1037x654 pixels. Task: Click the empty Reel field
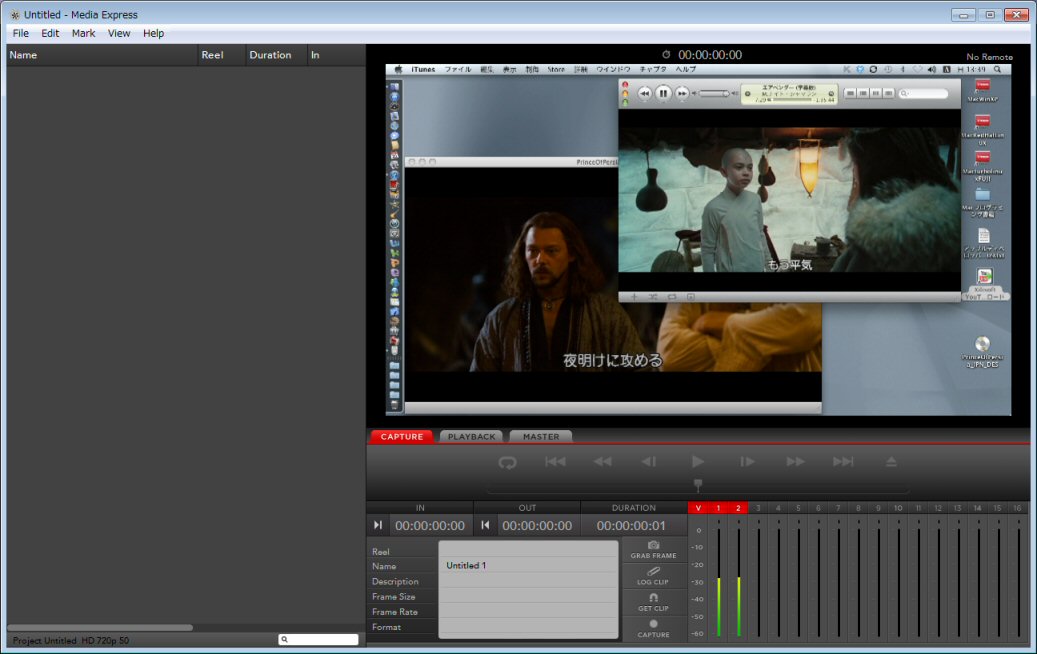point(528,550)
